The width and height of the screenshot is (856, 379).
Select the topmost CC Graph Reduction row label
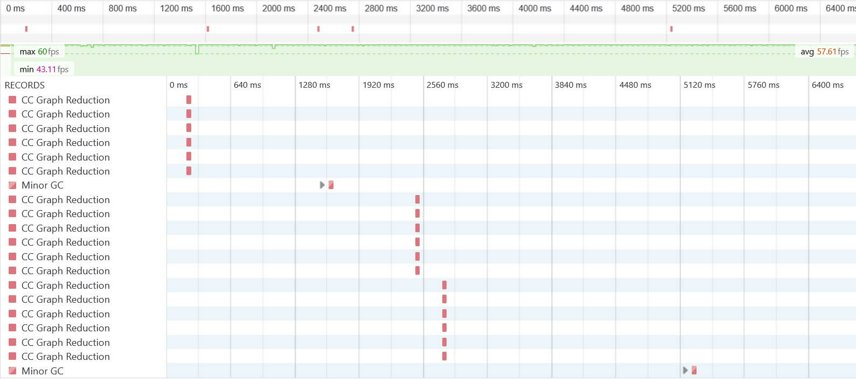(x=66, y=100)
